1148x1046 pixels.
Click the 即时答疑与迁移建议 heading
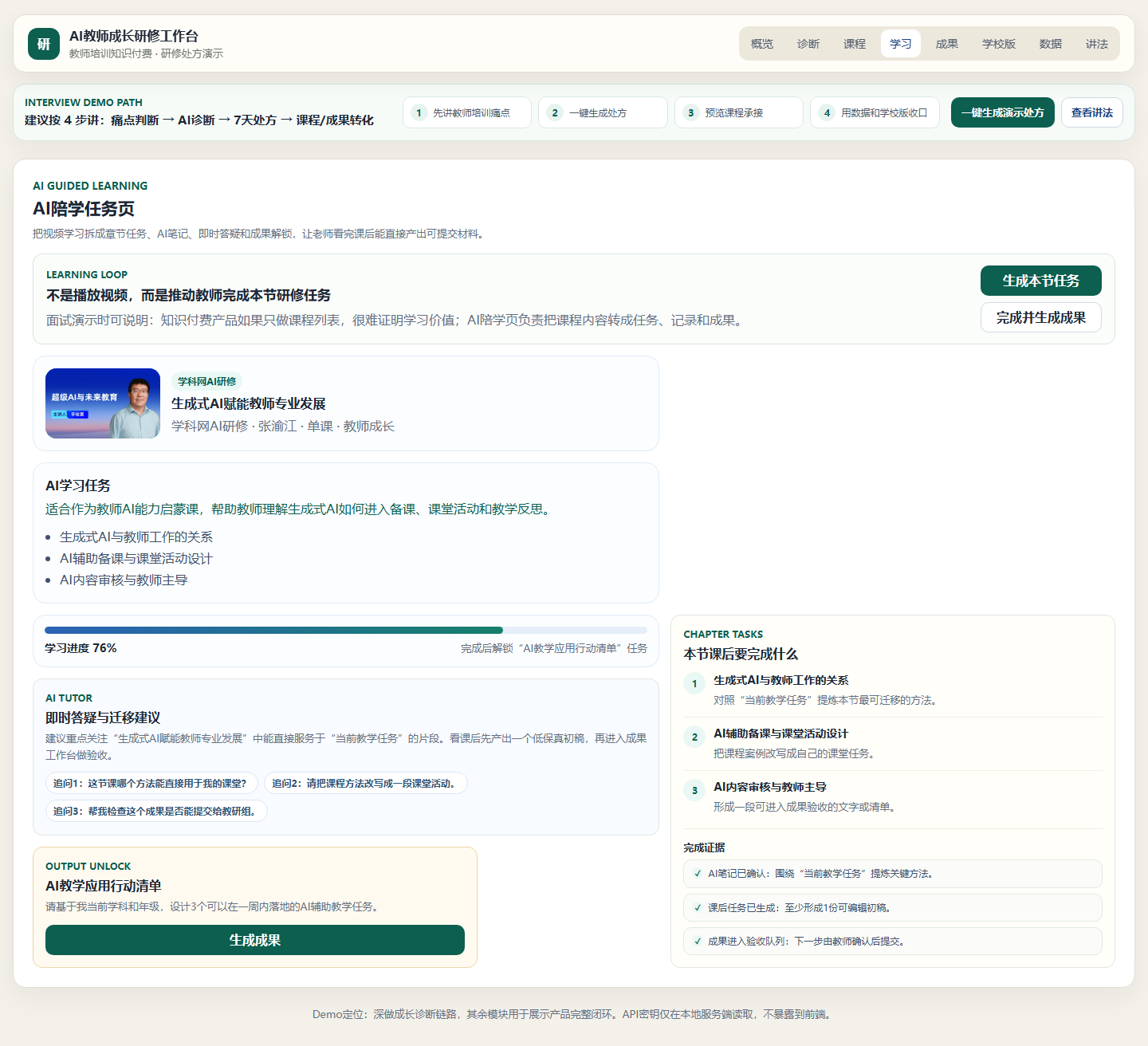pos(103,718)
